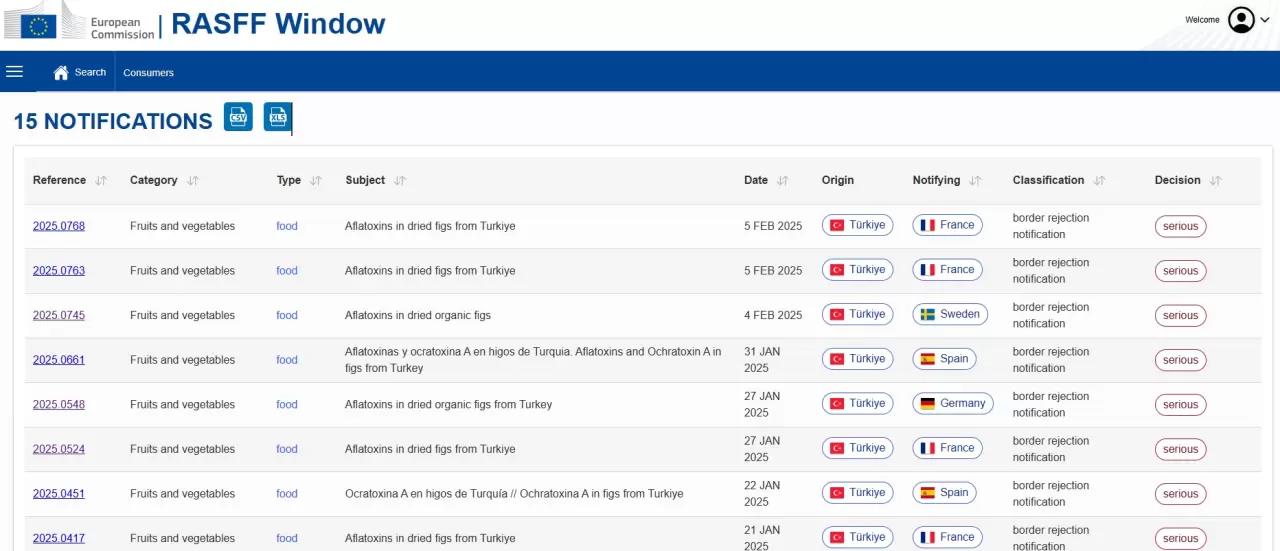Click the '15 NOTIFICATIONS' heading

(x=113, y=121)
